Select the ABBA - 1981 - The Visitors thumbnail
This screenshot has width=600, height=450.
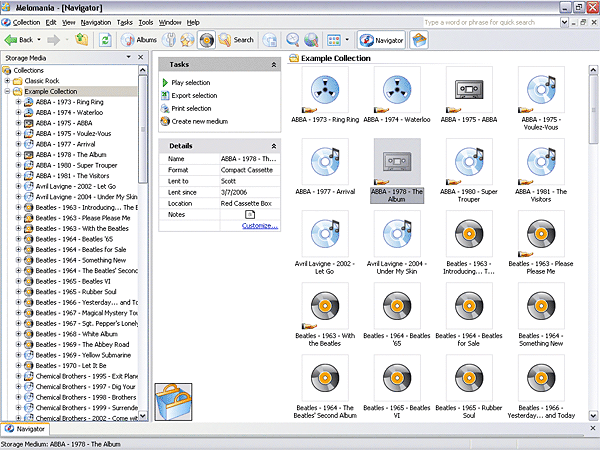point(541,162)
